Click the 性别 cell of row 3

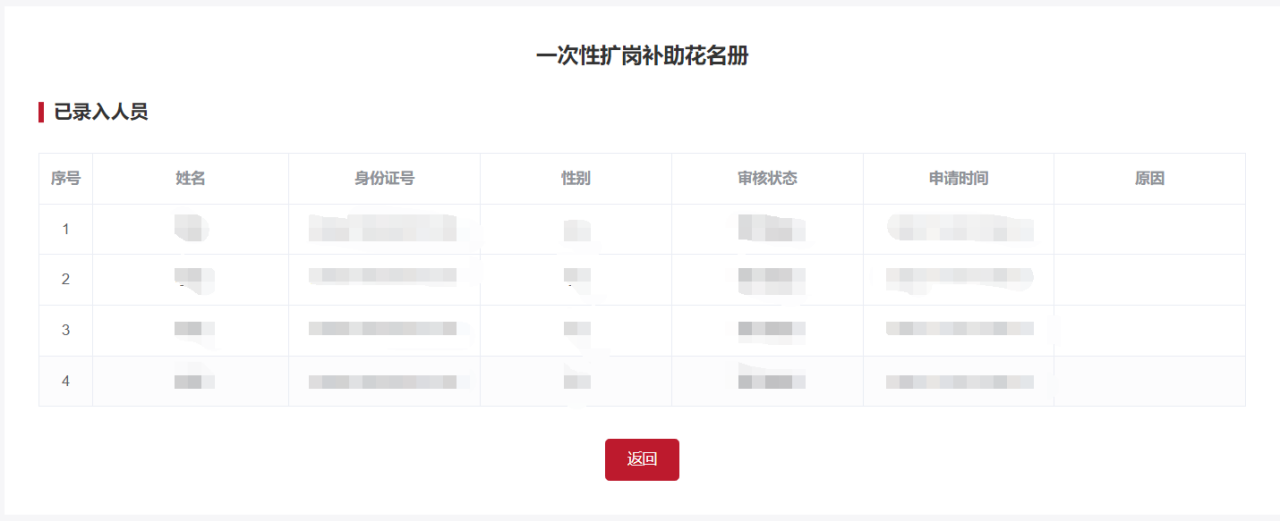576,330
